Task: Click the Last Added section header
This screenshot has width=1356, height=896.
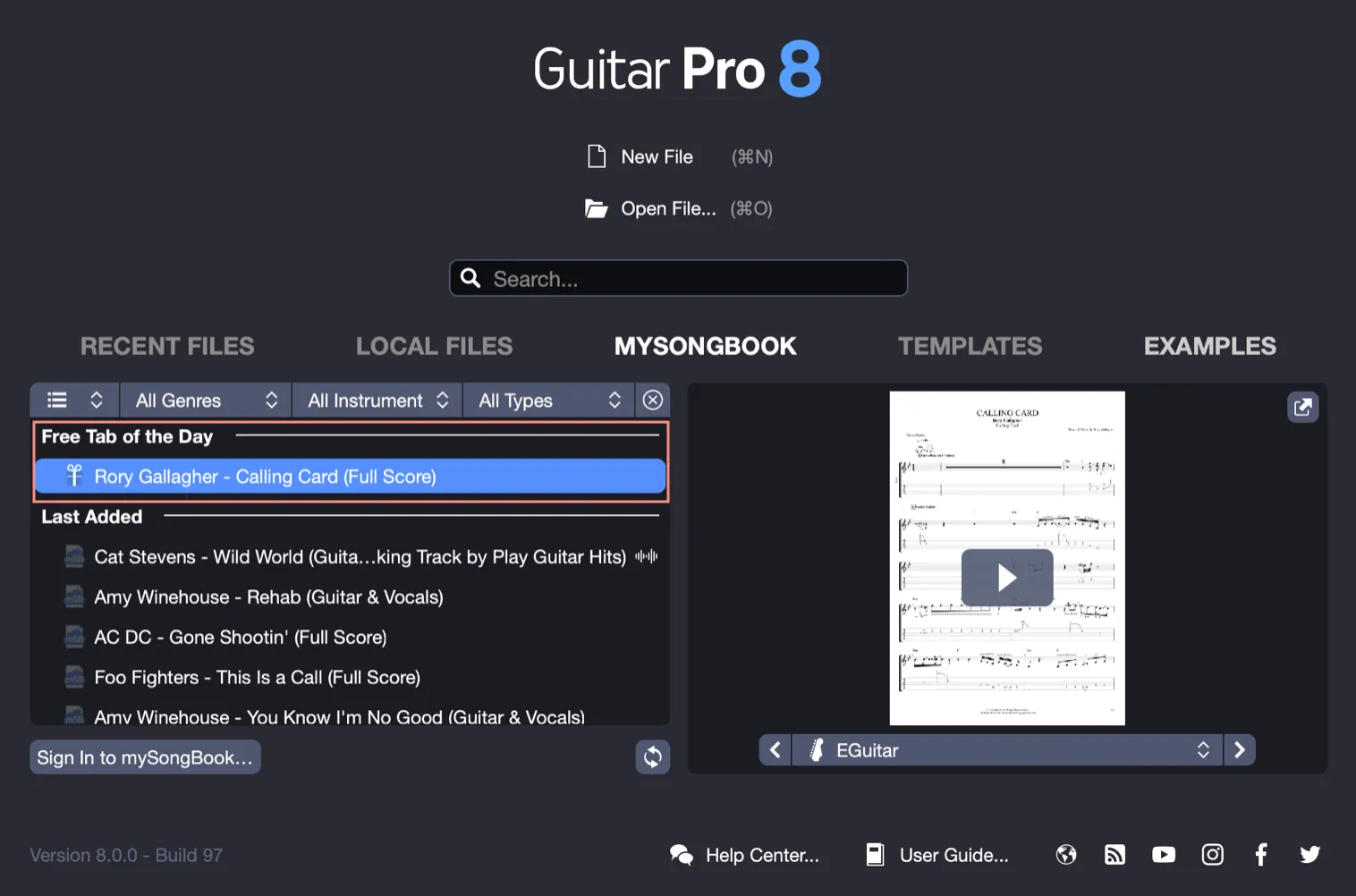Action: [92, 517]
